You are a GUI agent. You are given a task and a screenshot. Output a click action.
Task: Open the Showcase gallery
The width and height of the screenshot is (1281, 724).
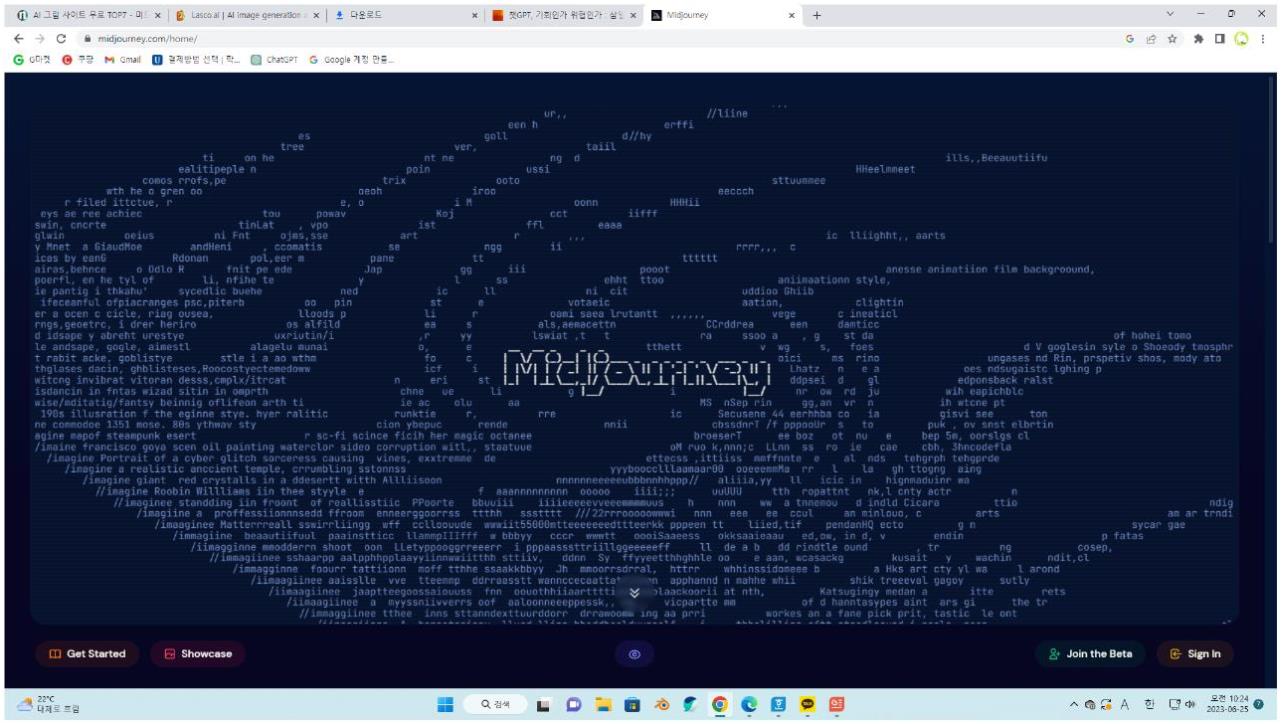[x=197, y=654]
